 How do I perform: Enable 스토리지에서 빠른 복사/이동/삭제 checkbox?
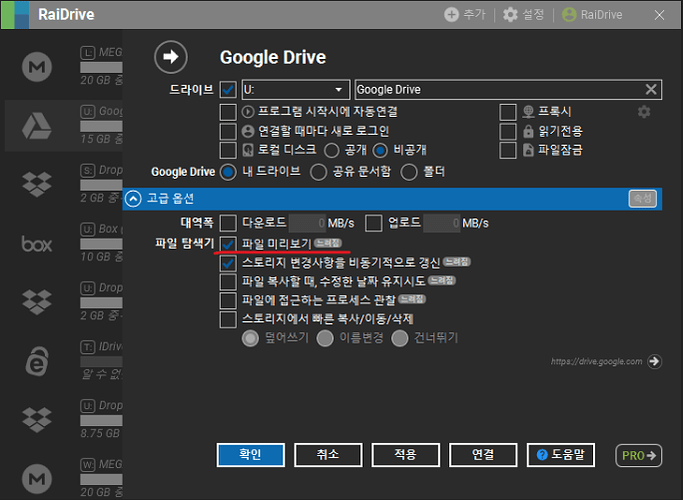(228, 319)
